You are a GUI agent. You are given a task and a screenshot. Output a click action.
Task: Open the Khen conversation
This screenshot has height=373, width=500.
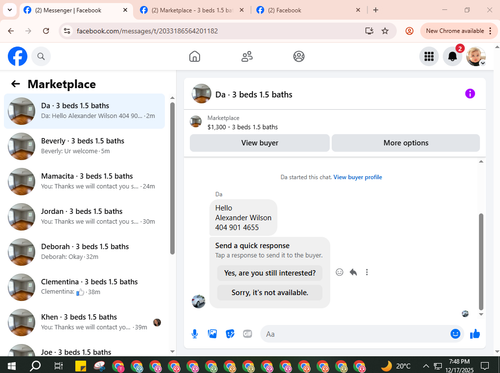point(84,322)
